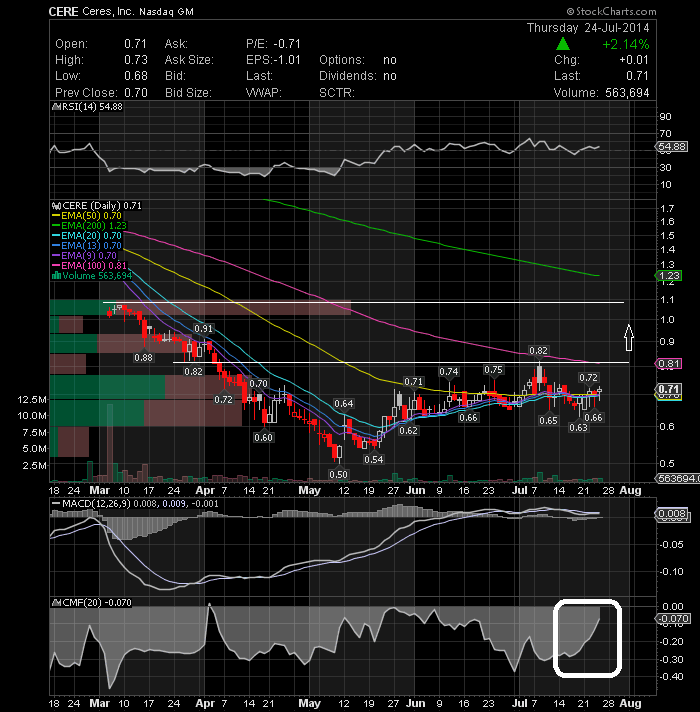Click the +2.14% percent change value
The height and width of the screenshot is (712, 700).
(x=626, y=44)
